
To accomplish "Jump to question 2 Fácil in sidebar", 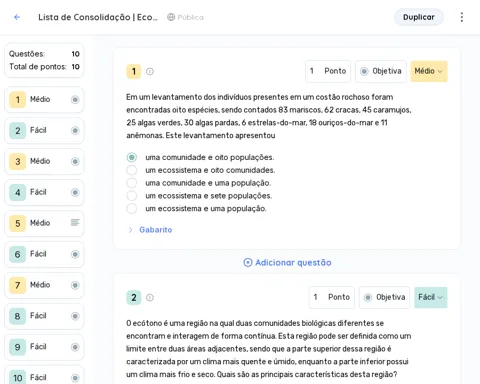I will click(44, 130).
